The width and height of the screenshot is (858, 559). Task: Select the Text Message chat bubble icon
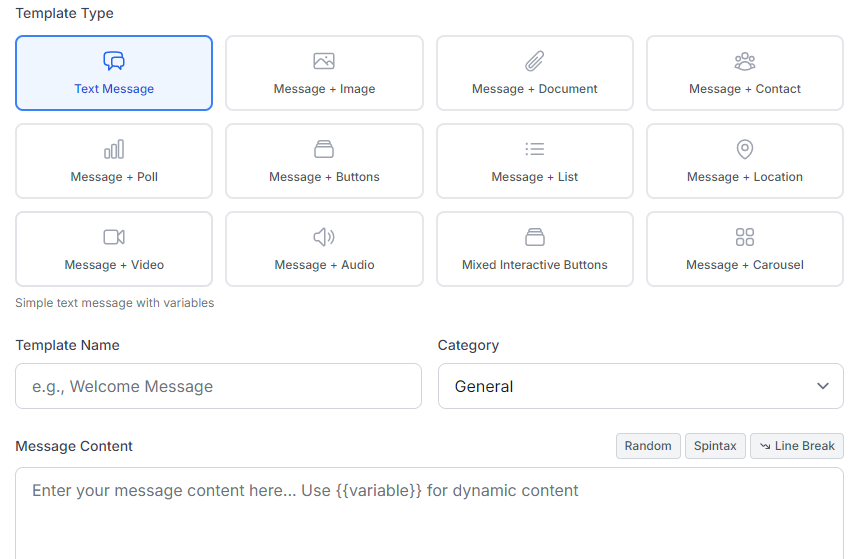pyautogui.click(x=114, y=62)
